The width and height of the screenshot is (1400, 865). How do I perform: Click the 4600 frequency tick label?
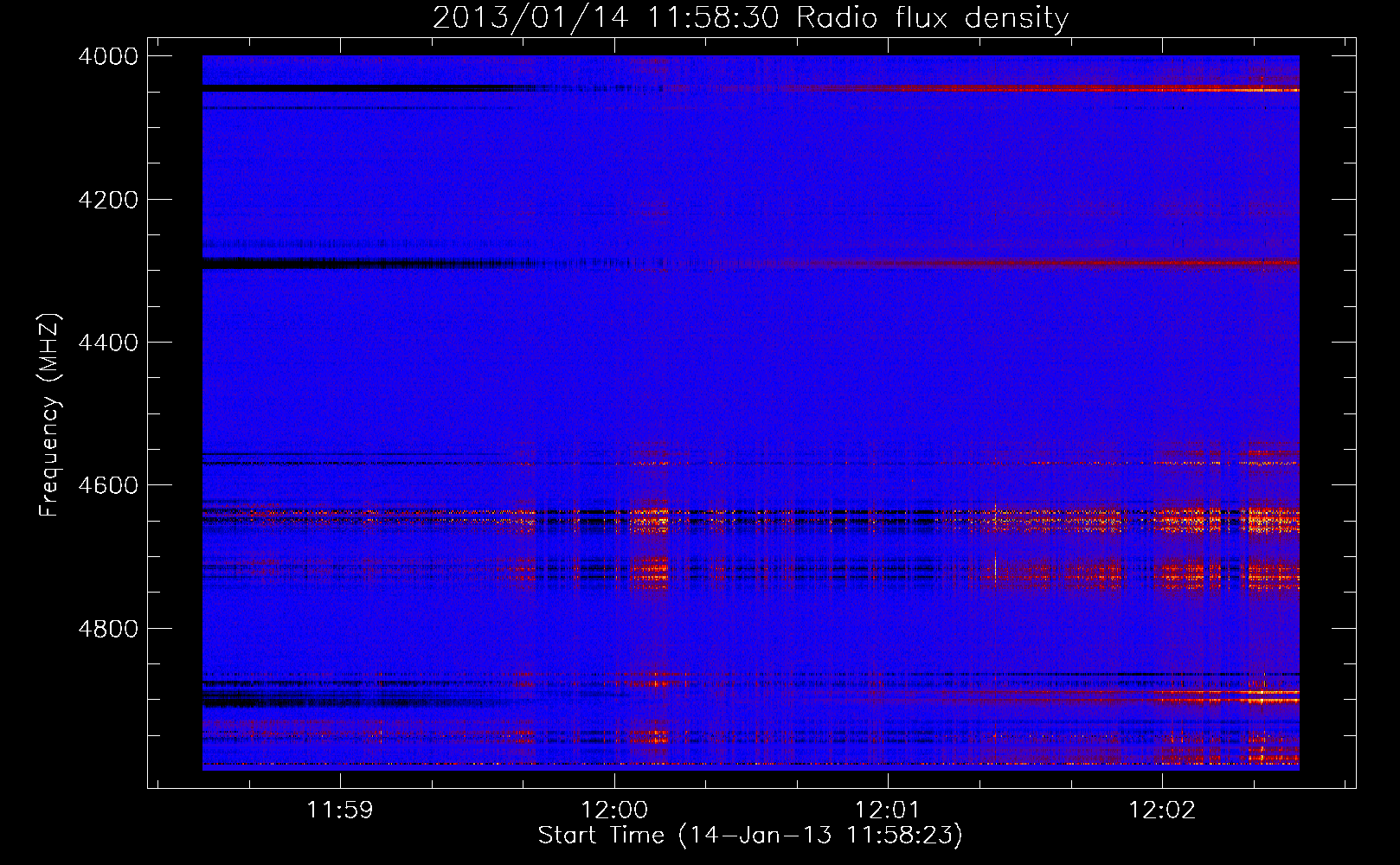108,485
